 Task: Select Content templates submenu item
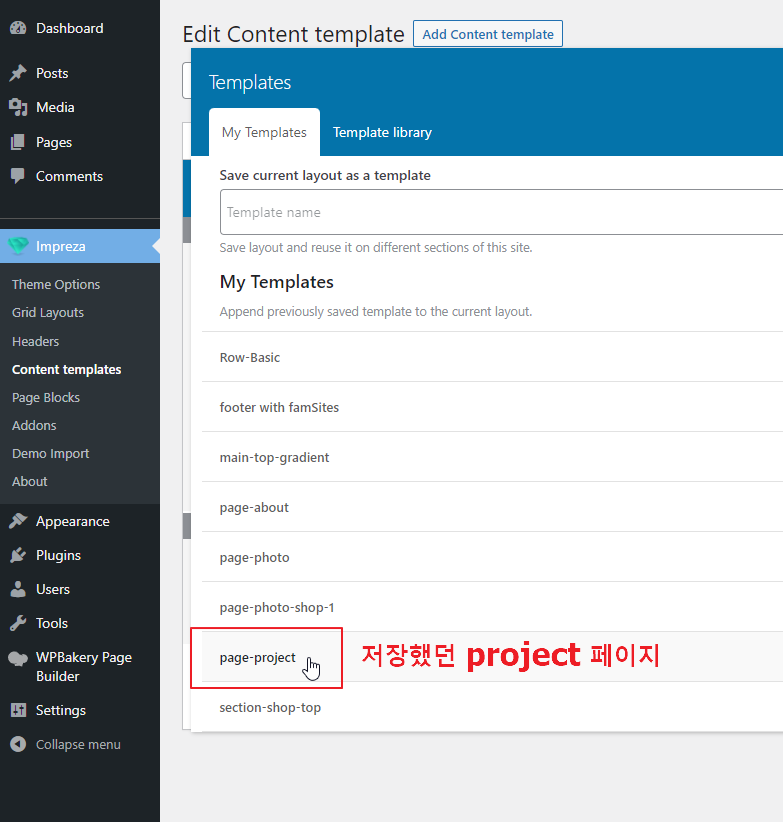(x=67, y=370)
